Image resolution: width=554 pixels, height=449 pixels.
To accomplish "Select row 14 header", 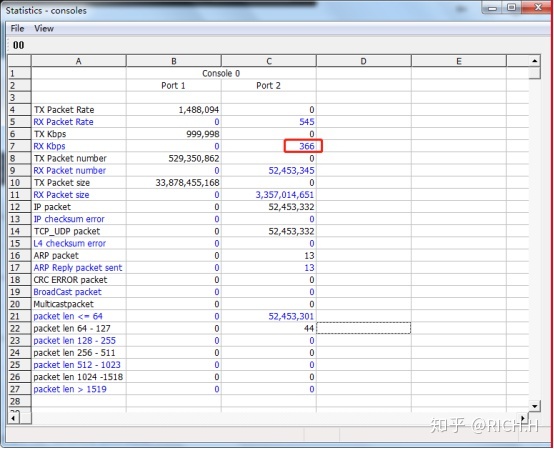I will (20, 231).
